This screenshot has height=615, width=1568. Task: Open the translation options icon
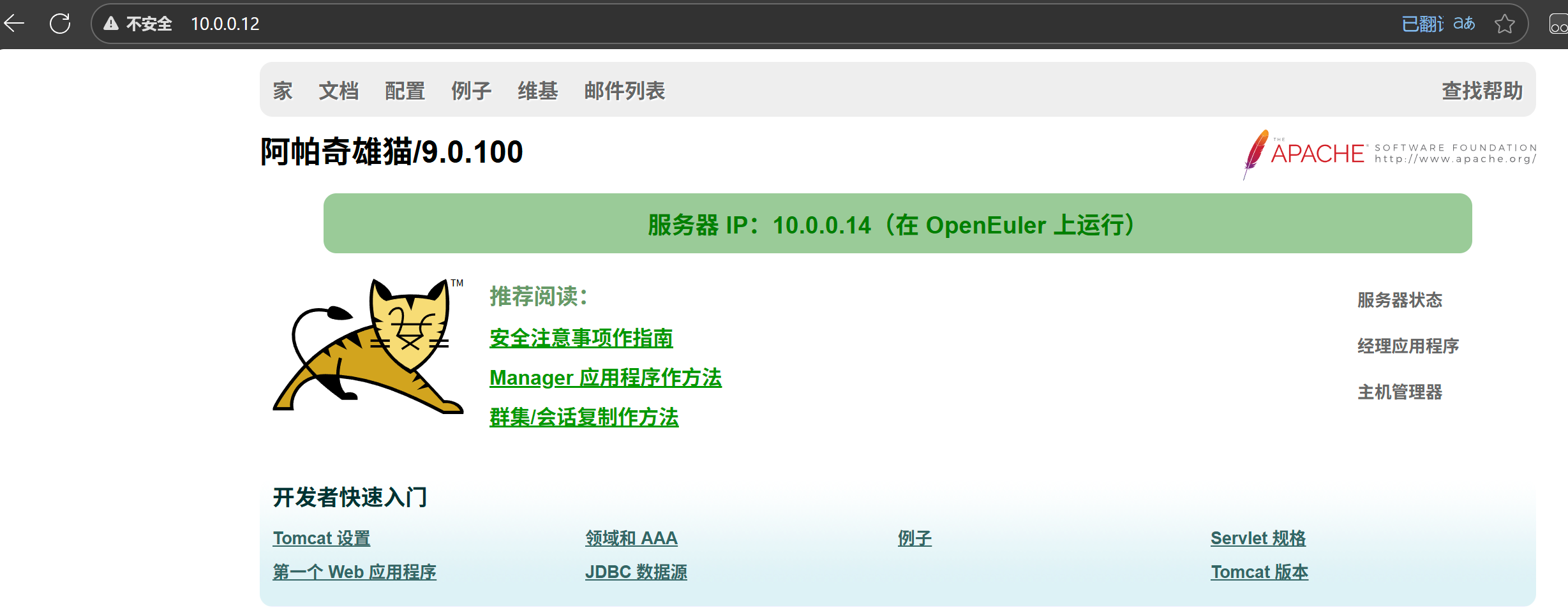coord(1464,24)
